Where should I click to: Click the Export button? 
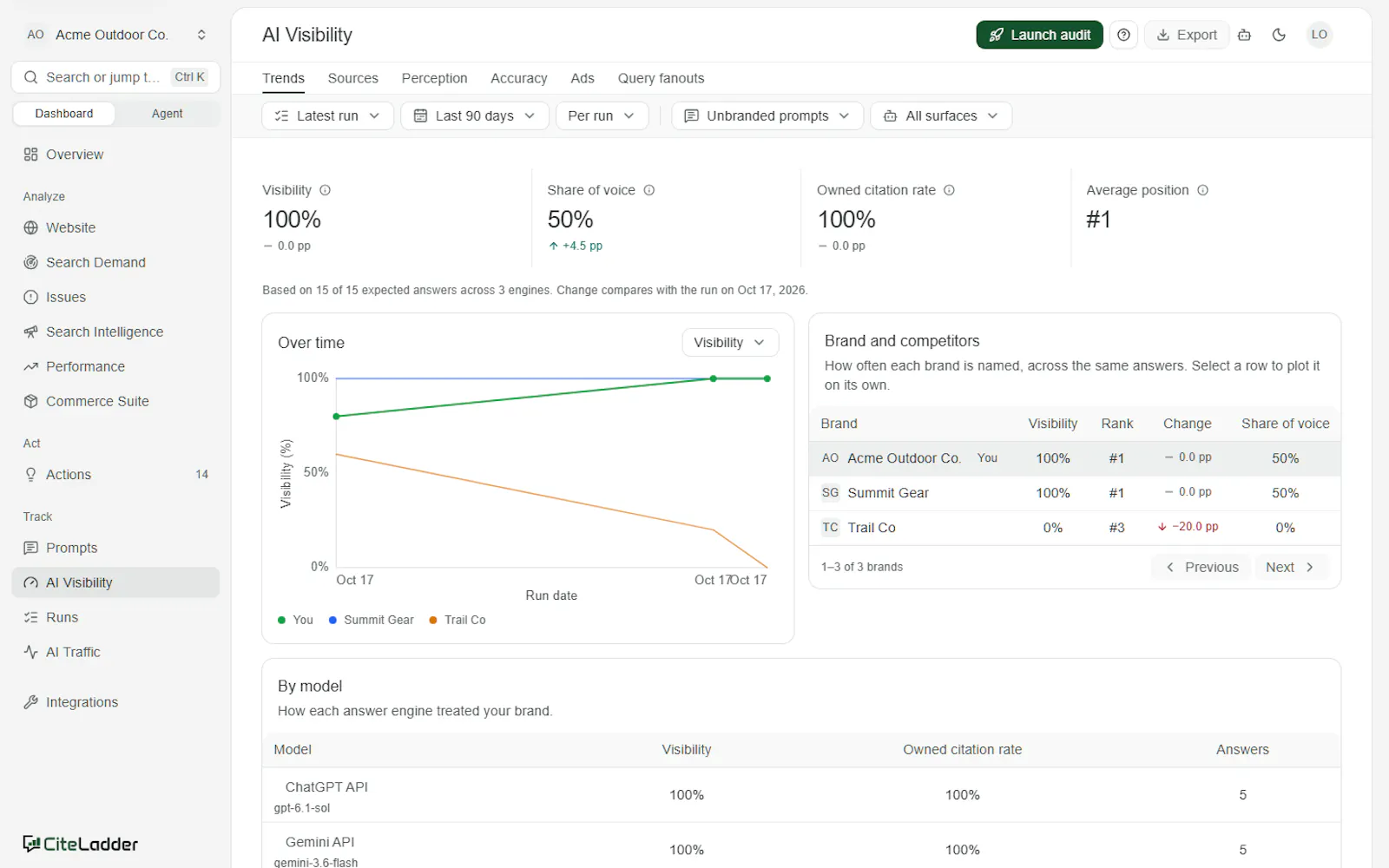point(1186,35)
